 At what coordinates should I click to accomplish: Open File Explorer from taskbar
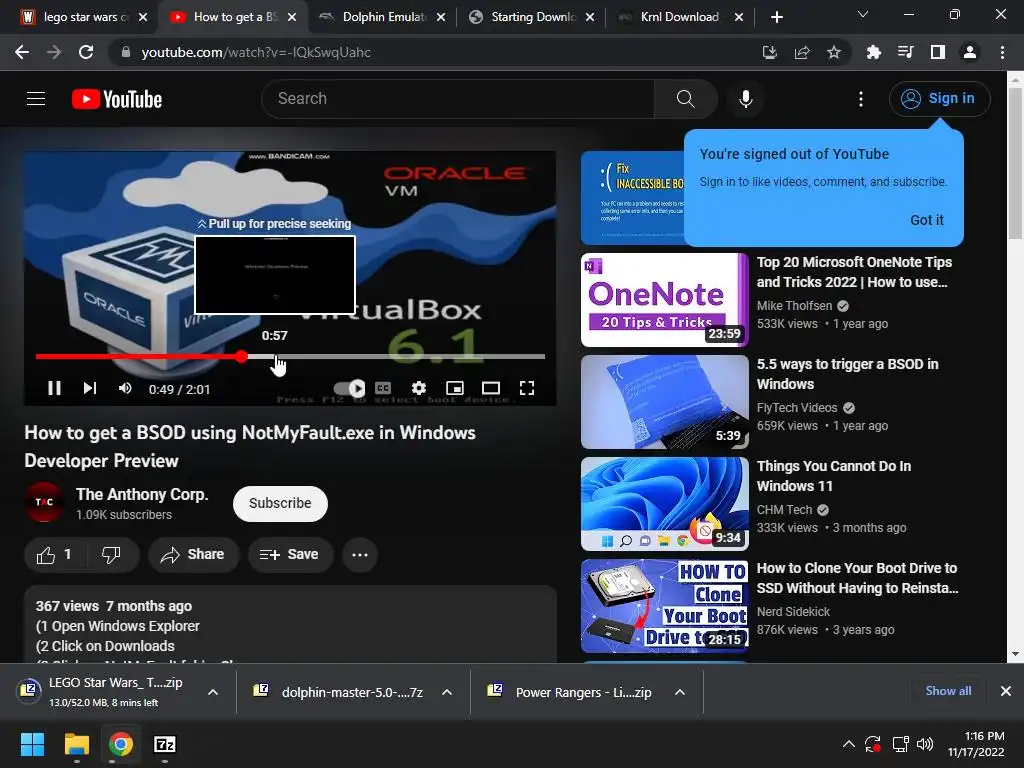(x=76, y=744)
